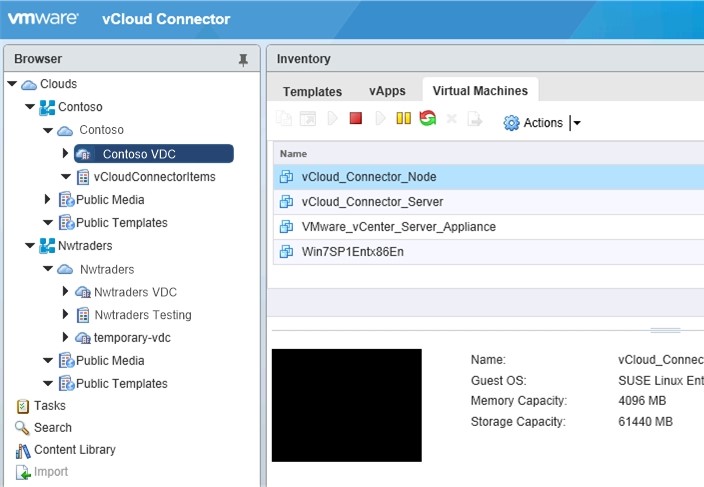Click the VM icon beside Win7SP1Entx86En
The image size is (704, 487).
point(286,252)
